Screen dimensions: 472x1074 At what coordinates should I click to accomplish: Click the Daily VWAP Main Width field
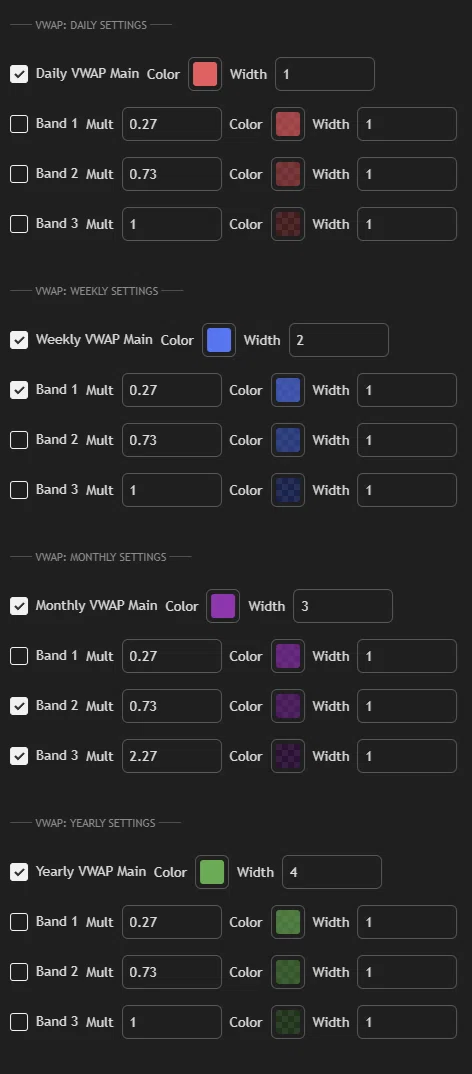point(325,74)
